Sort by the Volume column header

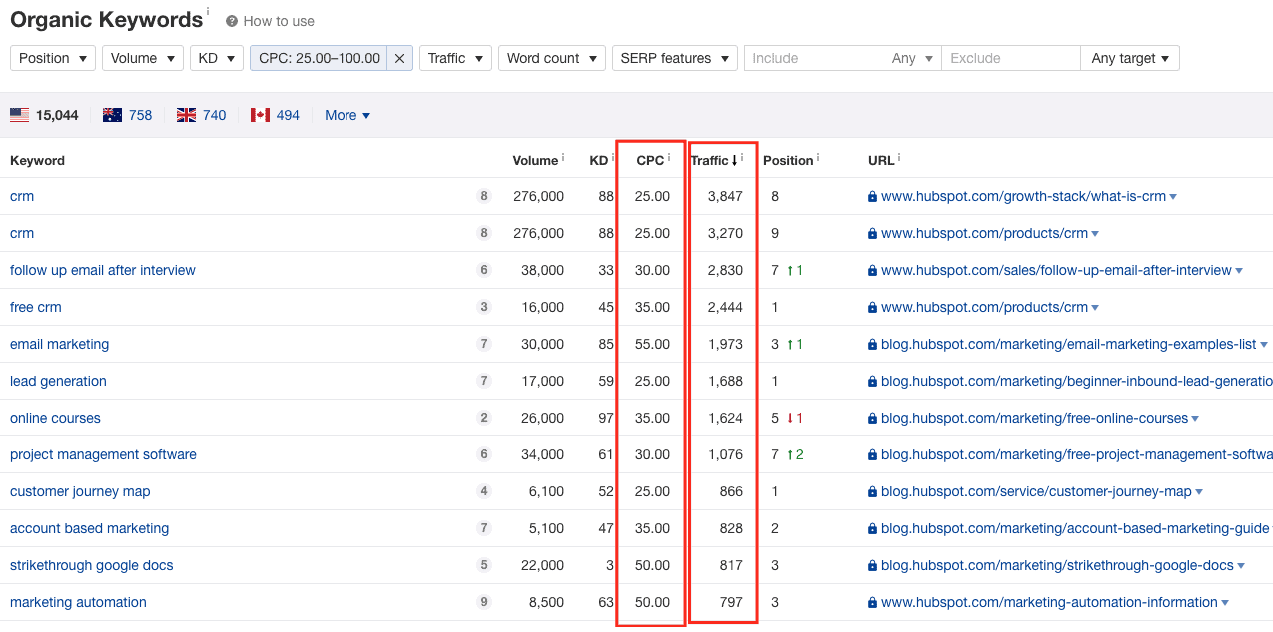point(535,160)
